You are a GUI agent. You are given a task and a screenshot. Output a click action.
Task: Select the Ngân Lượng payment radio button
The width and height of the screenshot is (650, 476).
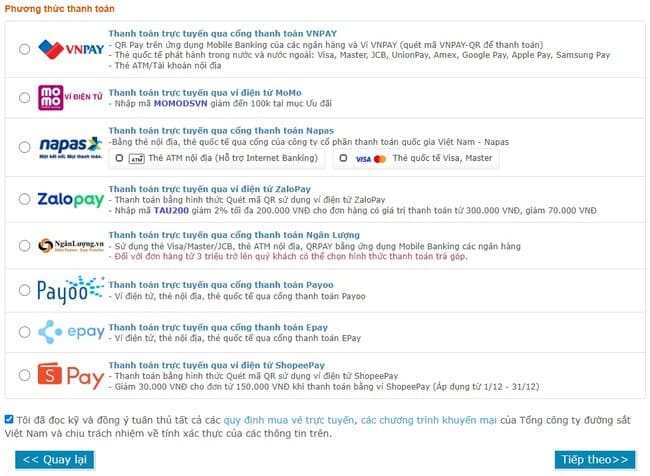tap(24, 245)
